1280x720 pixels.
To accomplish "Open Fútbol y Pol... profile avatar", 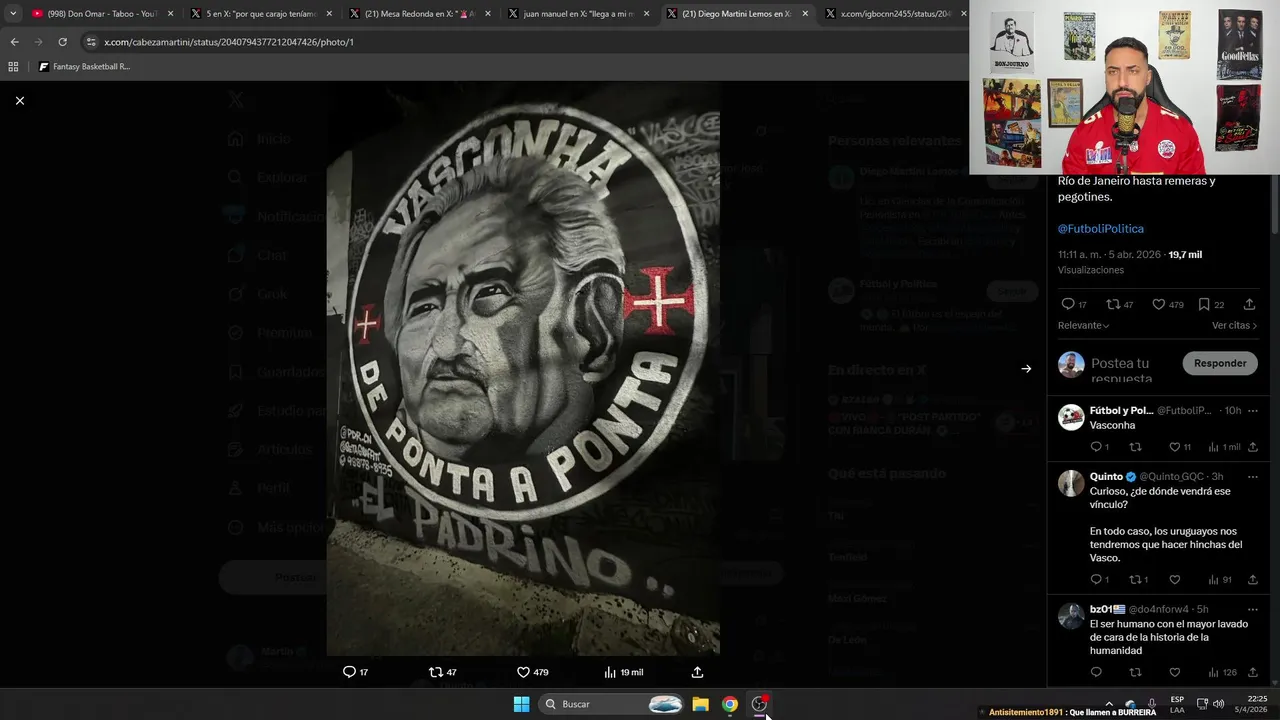I will coord(1071,417).
